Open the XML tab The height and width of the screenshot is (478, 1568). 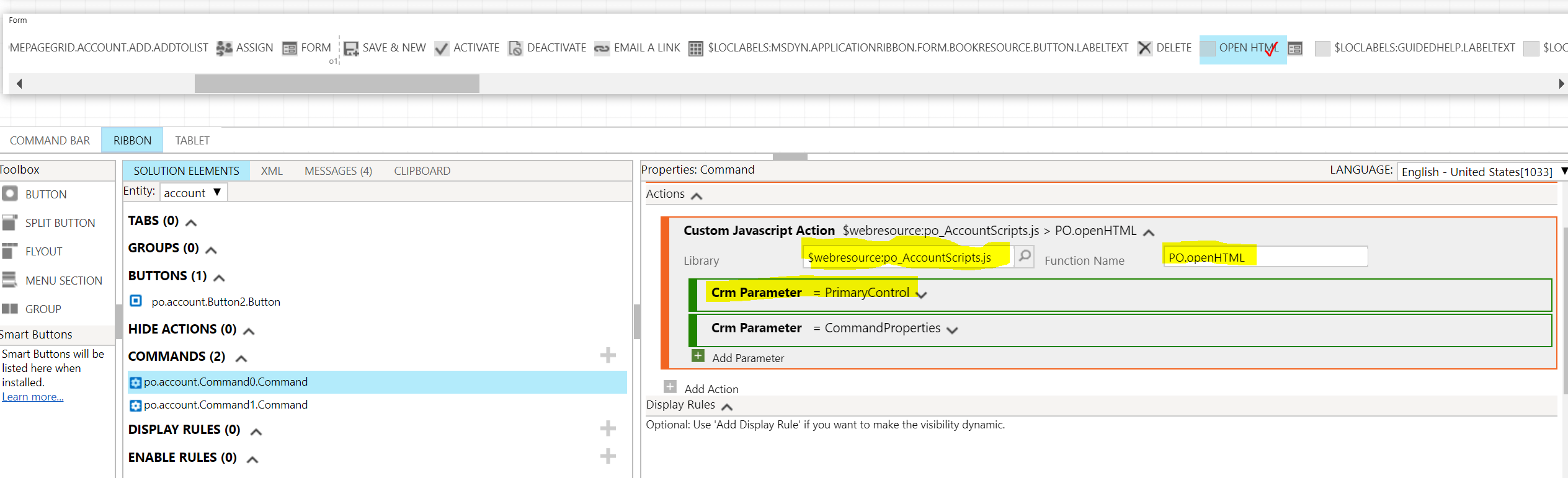click(x=272, y=171)
